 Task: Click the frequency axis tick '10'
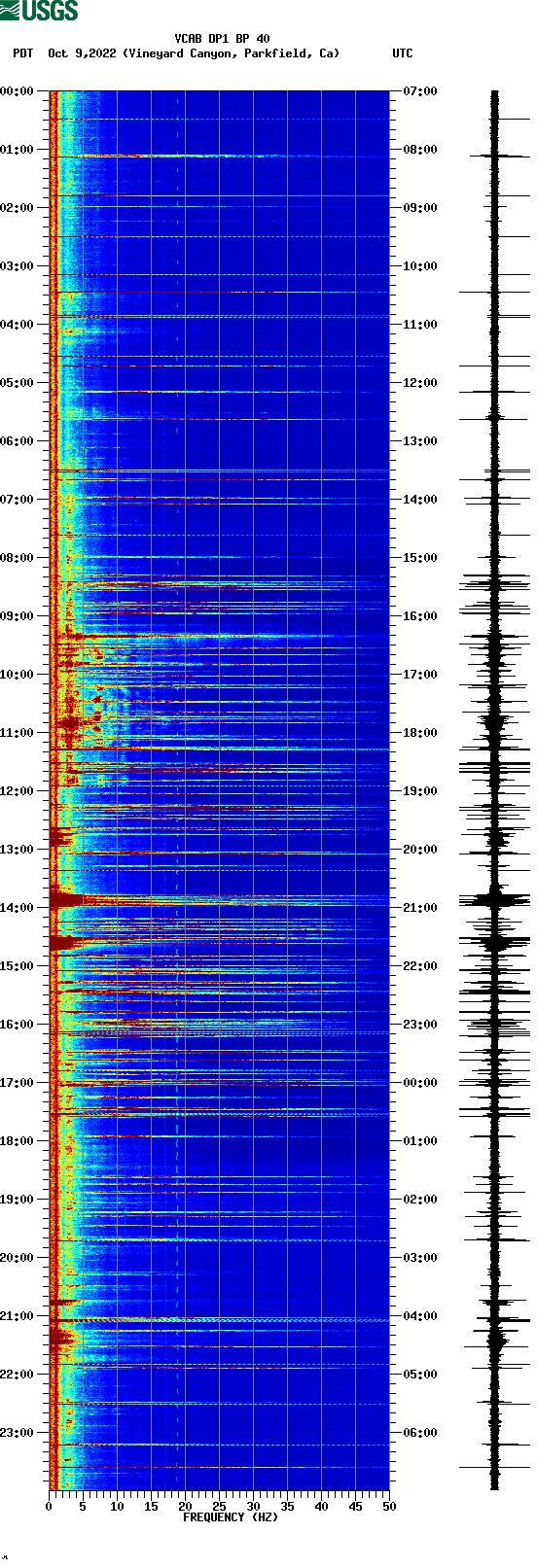click(x=117, y=1507)
